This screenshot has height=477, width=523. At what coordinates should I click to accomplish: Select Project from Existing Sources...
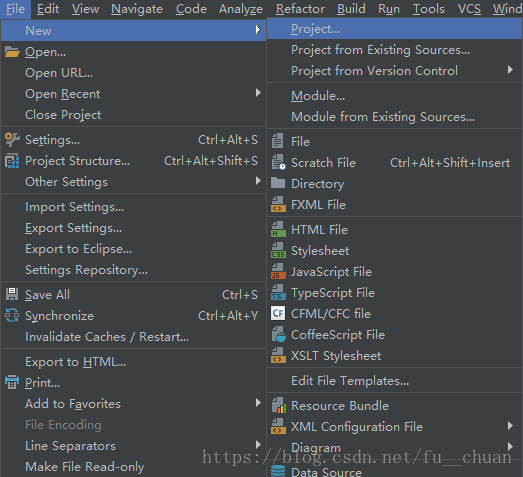pos(394,50)
